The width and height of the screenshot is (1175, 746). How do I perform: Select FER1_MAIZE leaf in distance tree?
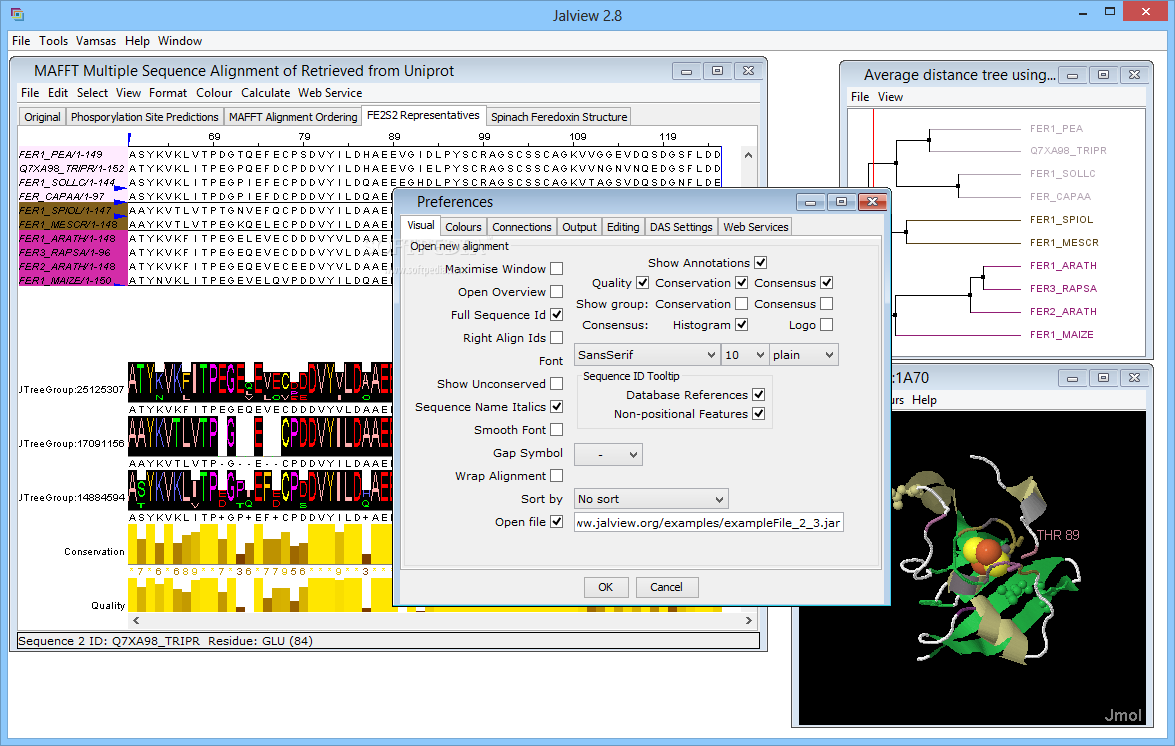[x=1061, y=335]
